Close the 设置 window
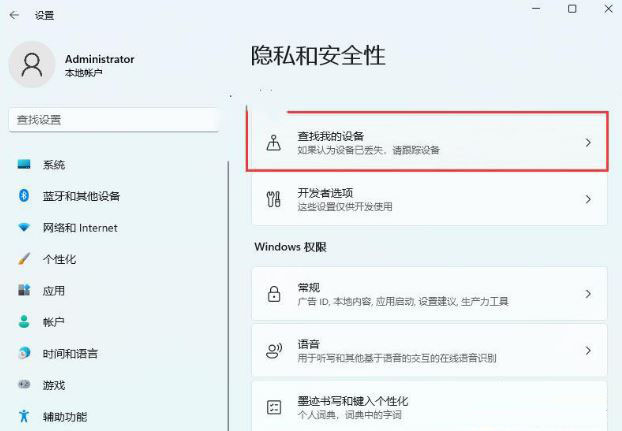 [609, 9]
